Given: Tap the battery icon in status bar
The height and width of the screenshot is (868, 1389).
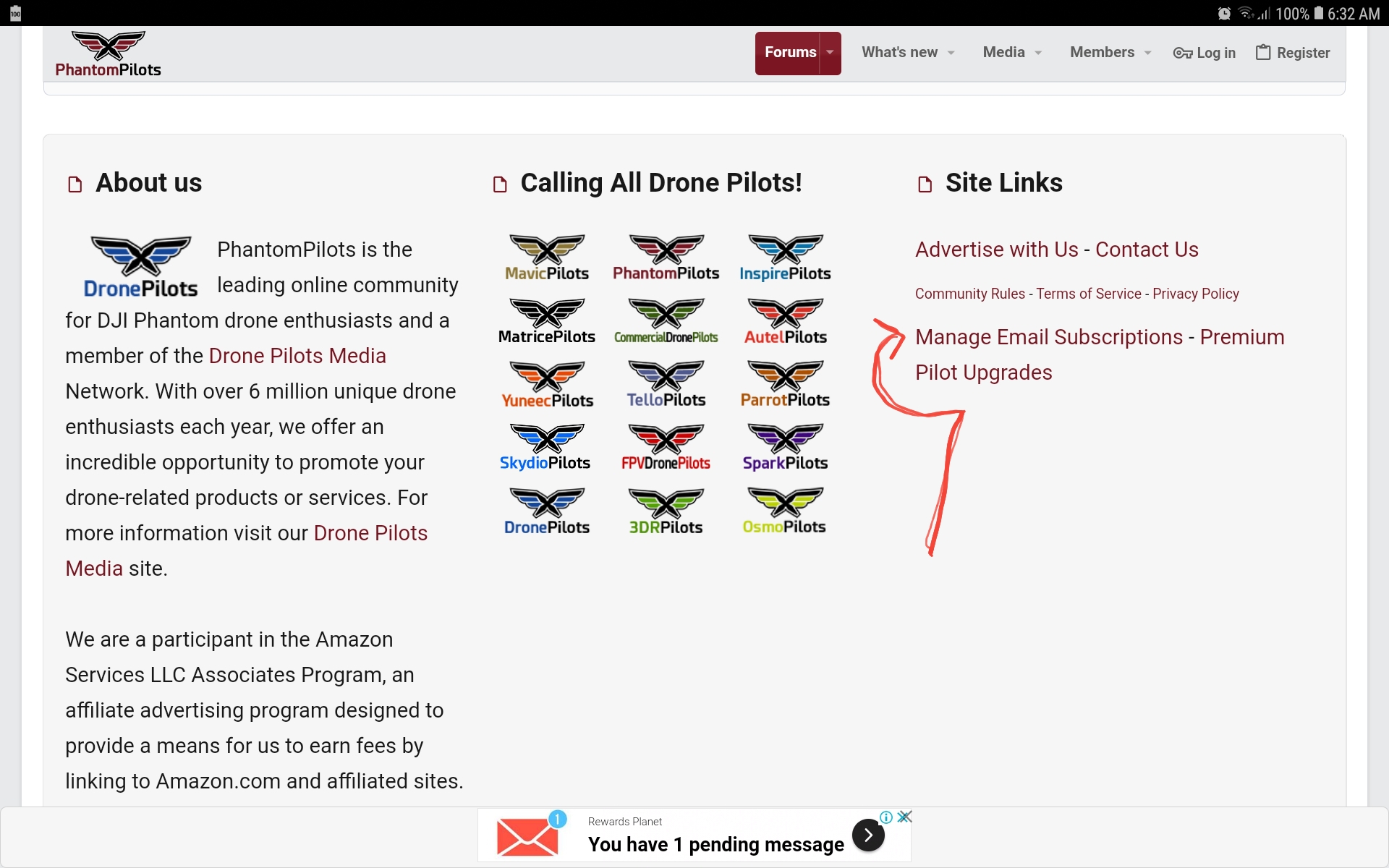Looking at the screenshot, I should (1319, 13).
